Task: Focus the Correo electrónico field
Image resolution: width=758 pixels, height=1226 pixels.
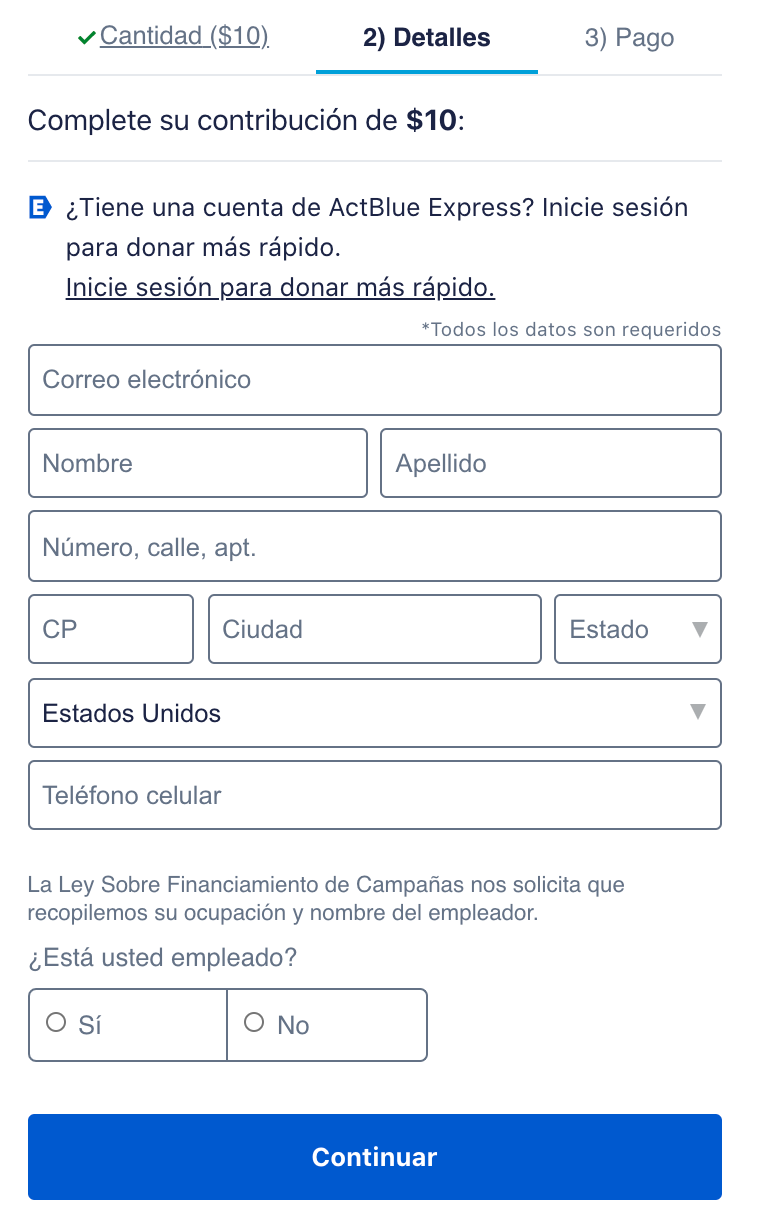Action: tap(374, 380)
